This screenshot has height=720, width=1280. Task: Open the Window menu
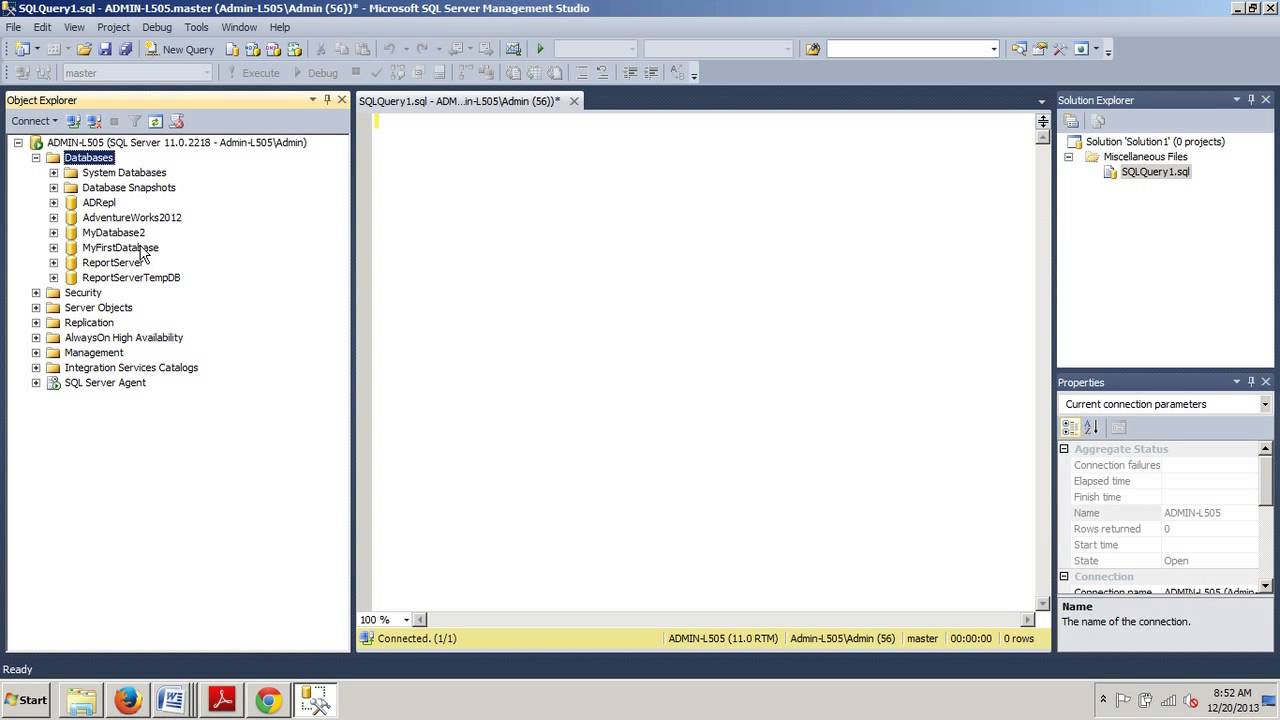pos(239,27)
